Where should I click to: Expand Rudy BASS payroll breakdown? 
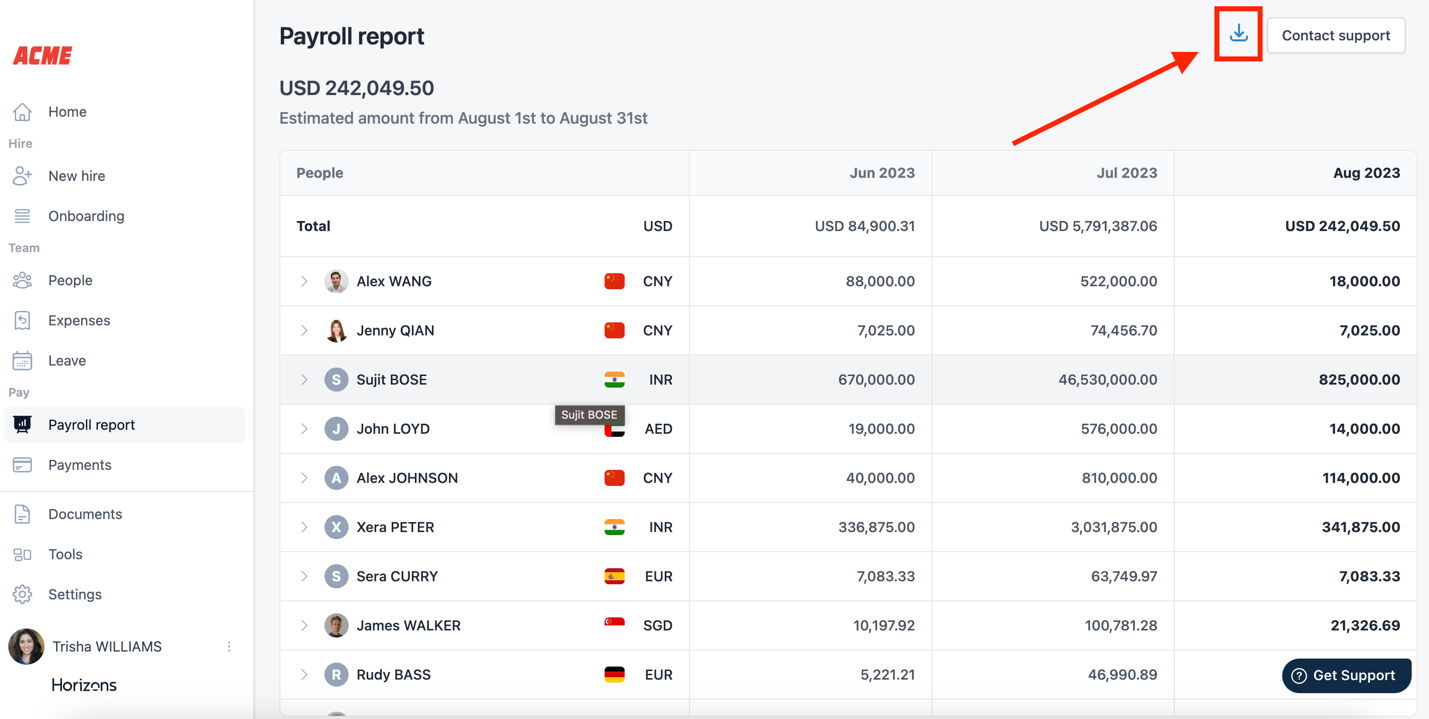304,675
